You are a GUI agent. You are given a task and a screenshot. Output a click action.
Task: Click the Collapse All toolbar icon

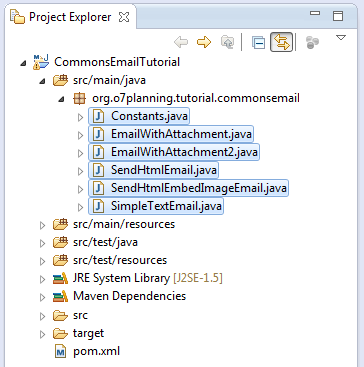point(258,42)
